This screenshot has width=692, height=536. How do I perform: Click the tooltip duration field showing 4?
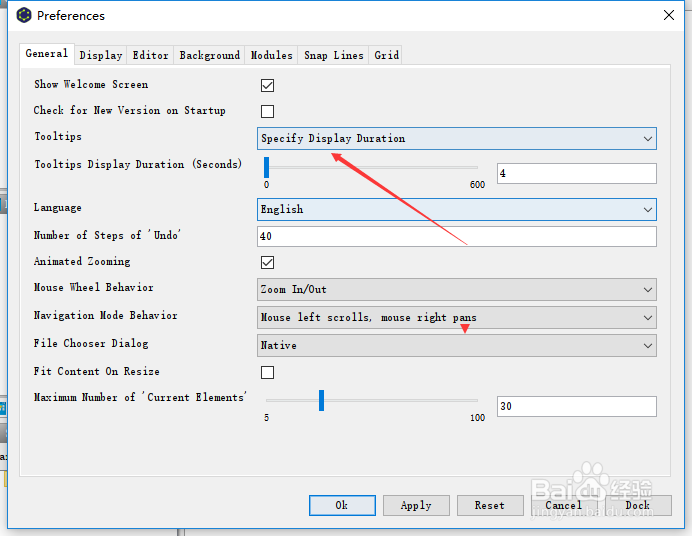[577, 173]
